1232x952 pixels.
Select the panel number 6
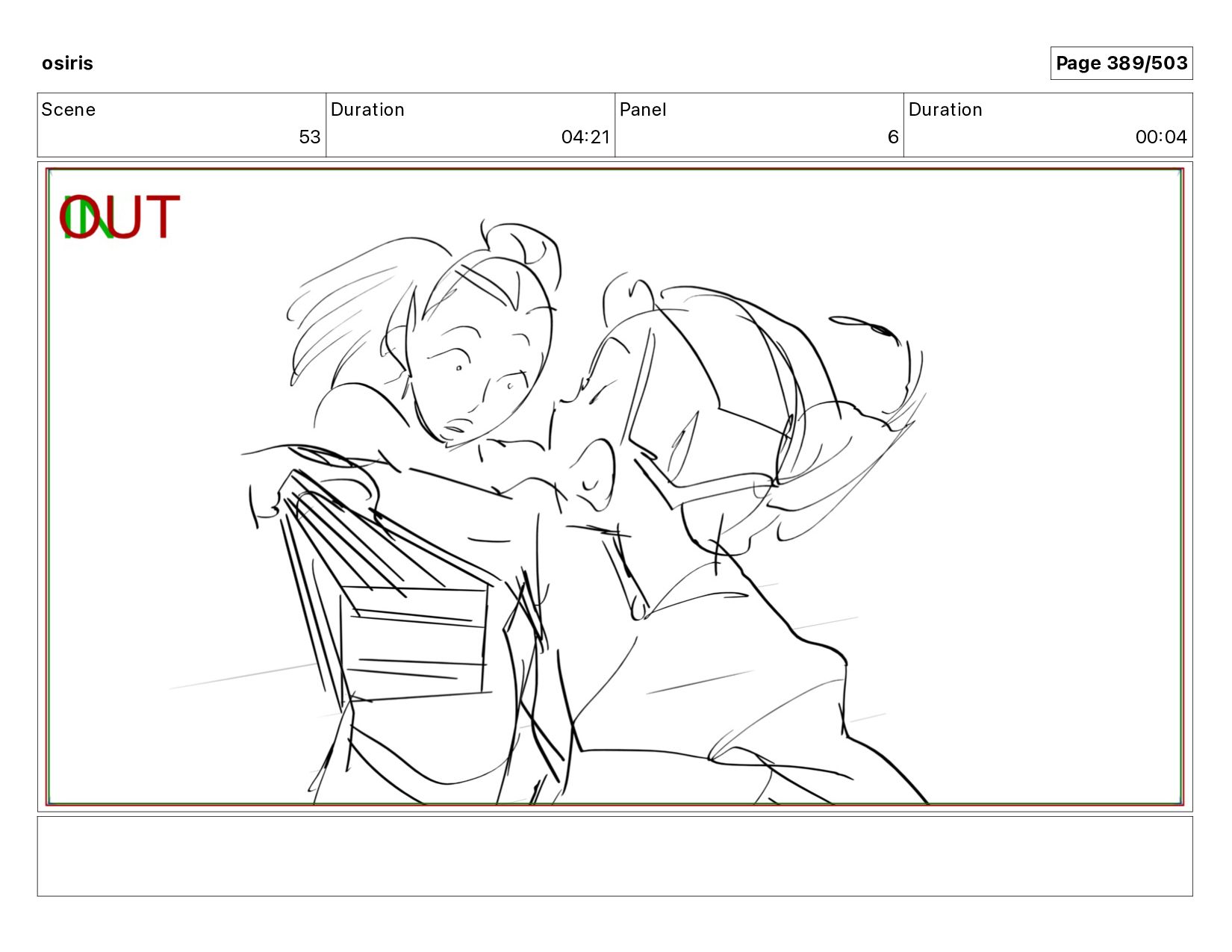click(893, 137)
